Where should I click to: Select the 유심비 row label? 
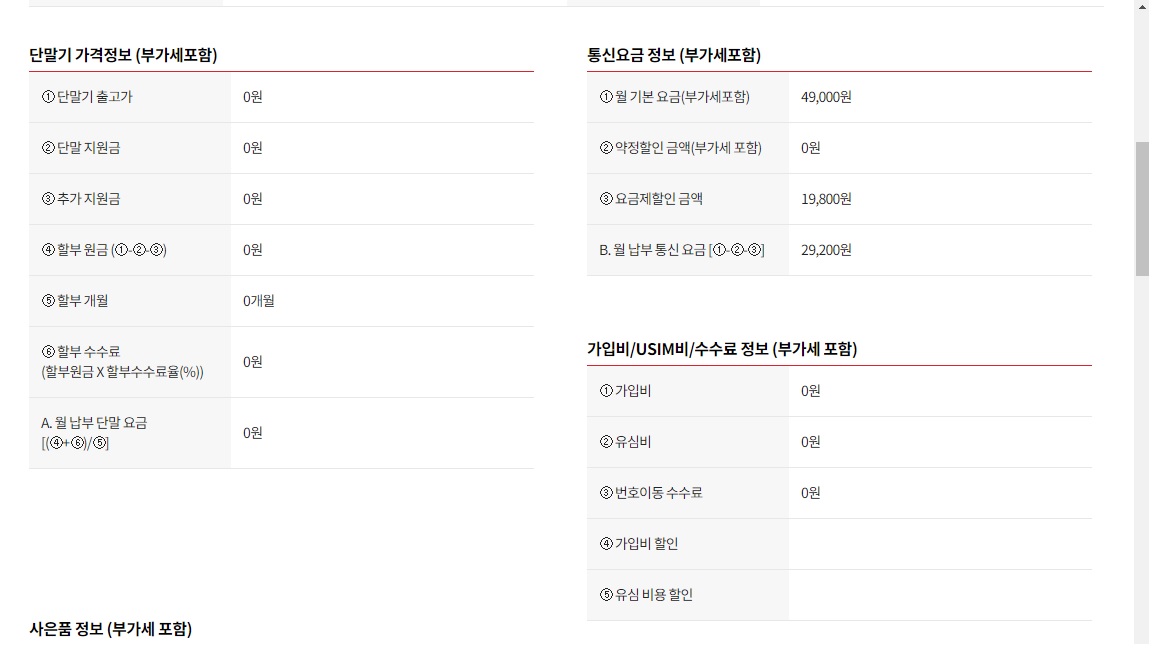[625, 442]
